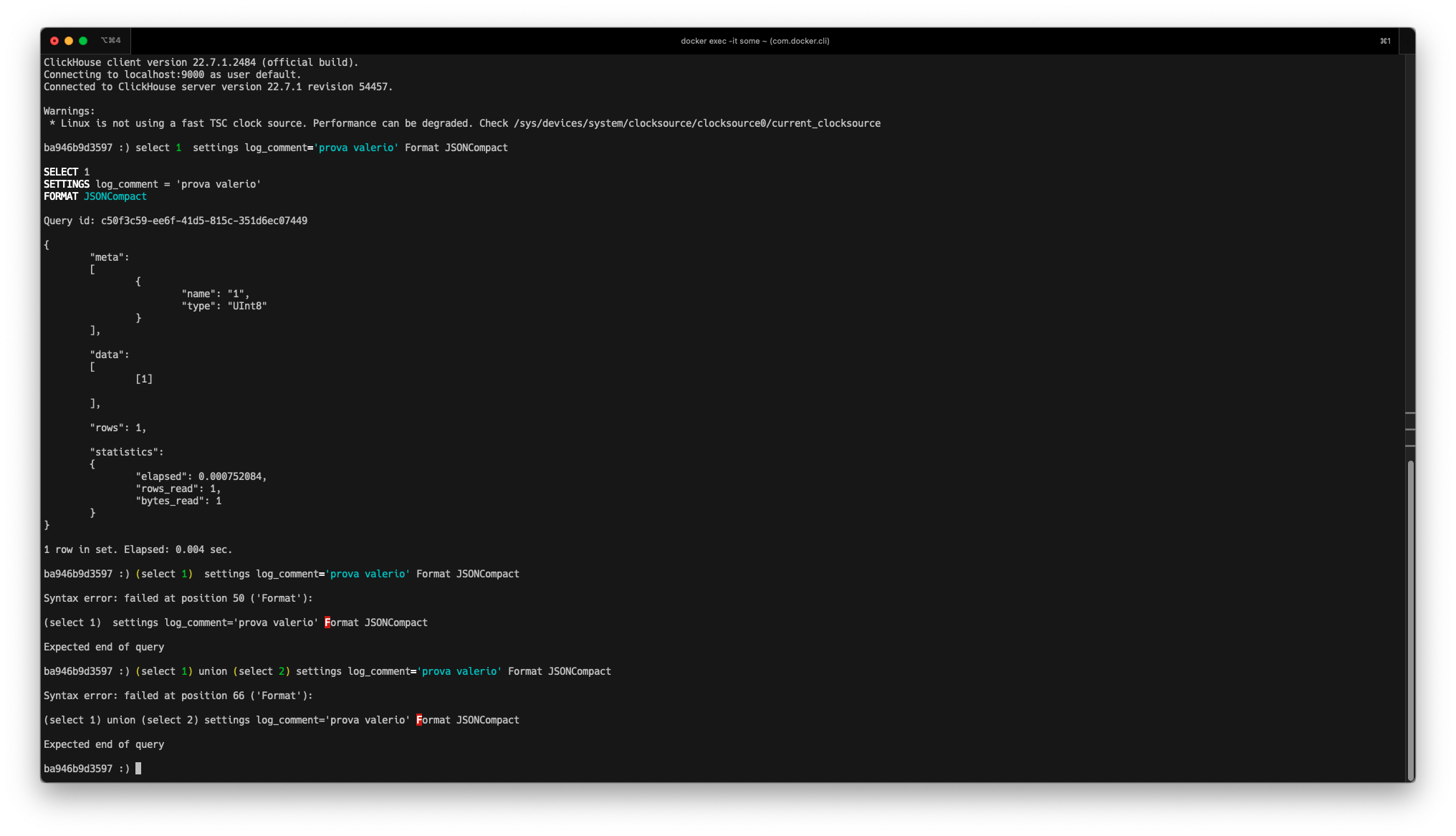The image size is (1456, 836).
Task: Click the ⌘1 shortcut indicator at top right
Action: (x=1384, y=41)
